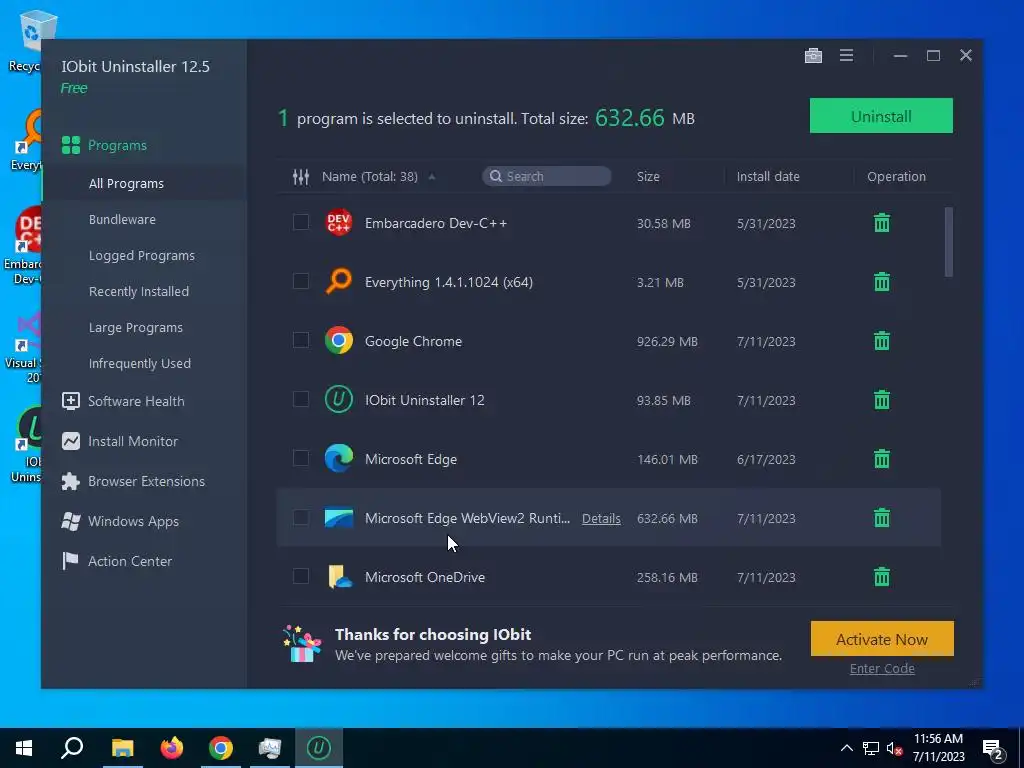
Task: Open File Explorer from the taskbar
Action: point(122,748)
